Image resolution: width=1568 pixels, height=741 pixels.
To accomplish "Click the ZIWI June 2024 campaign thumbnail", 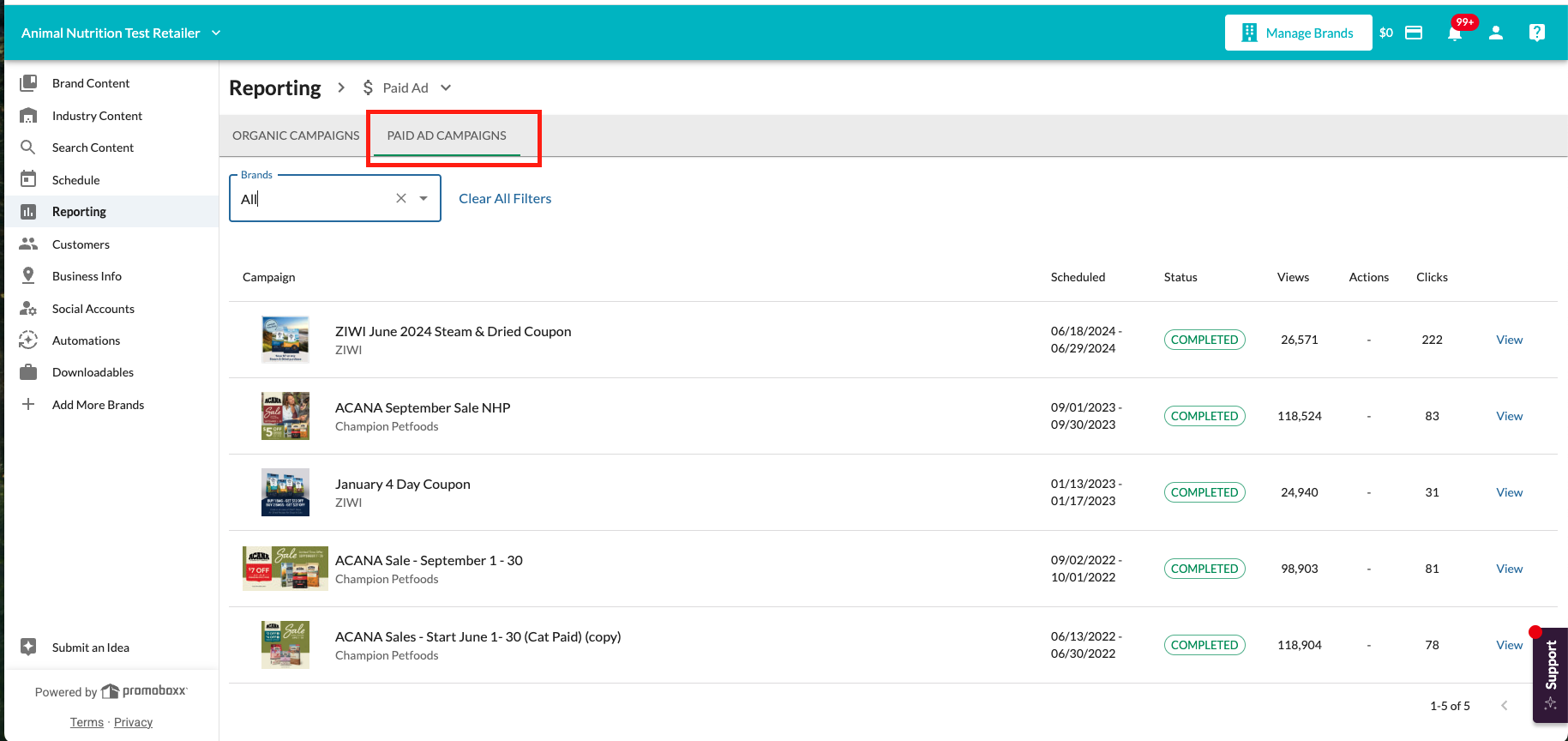I will point(285,340).
